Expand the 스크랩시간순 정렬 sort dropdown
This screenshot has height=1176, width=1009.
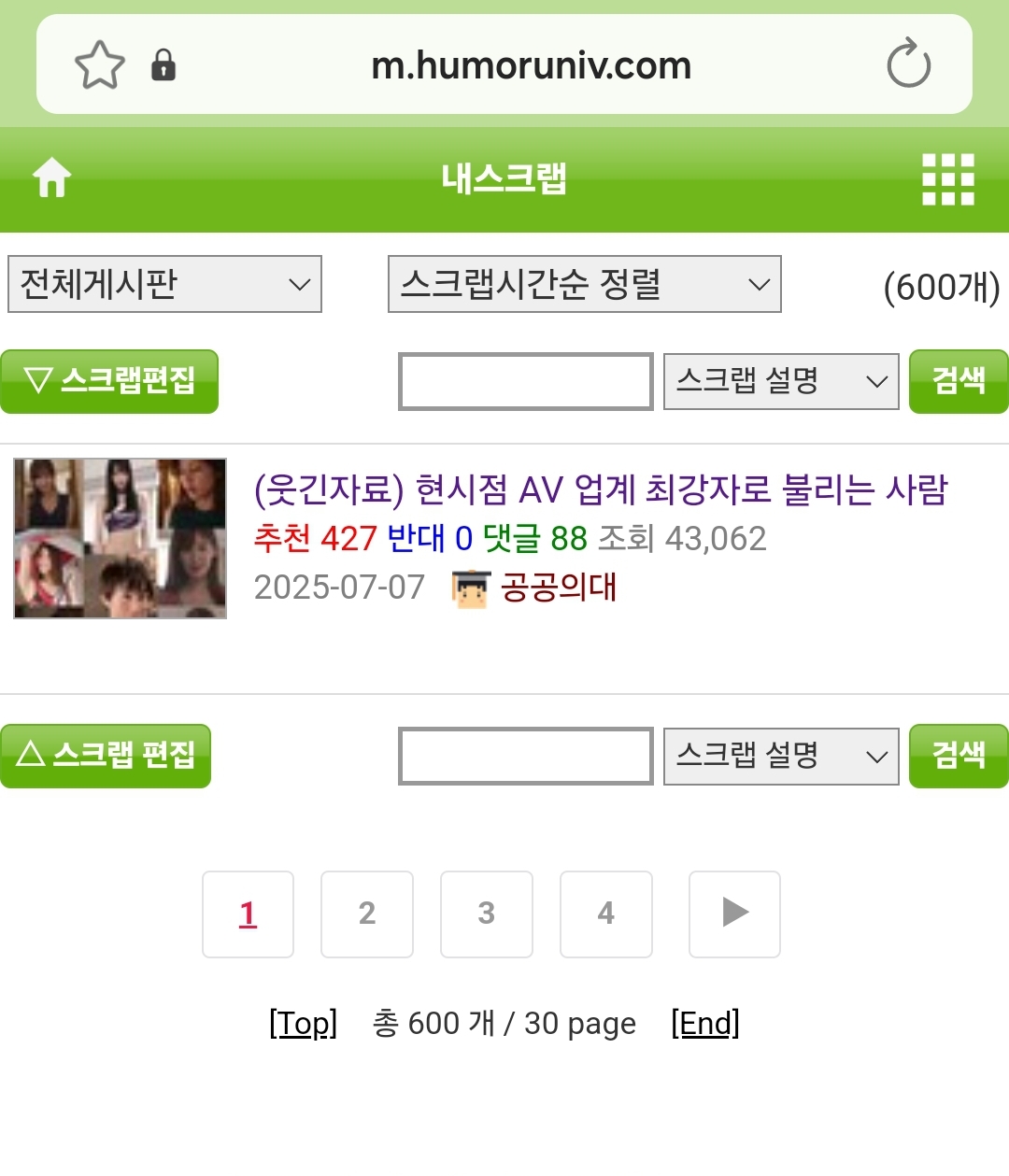tap(585, 284)
